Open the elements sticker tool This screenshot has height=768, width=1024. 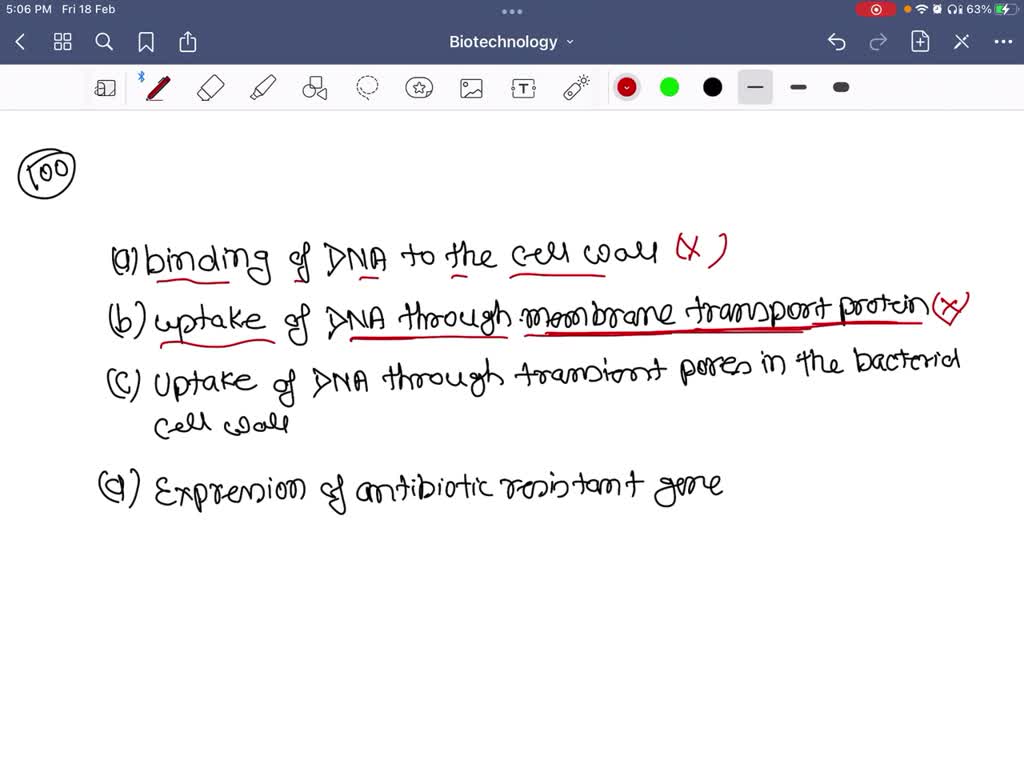coord(419,88)
